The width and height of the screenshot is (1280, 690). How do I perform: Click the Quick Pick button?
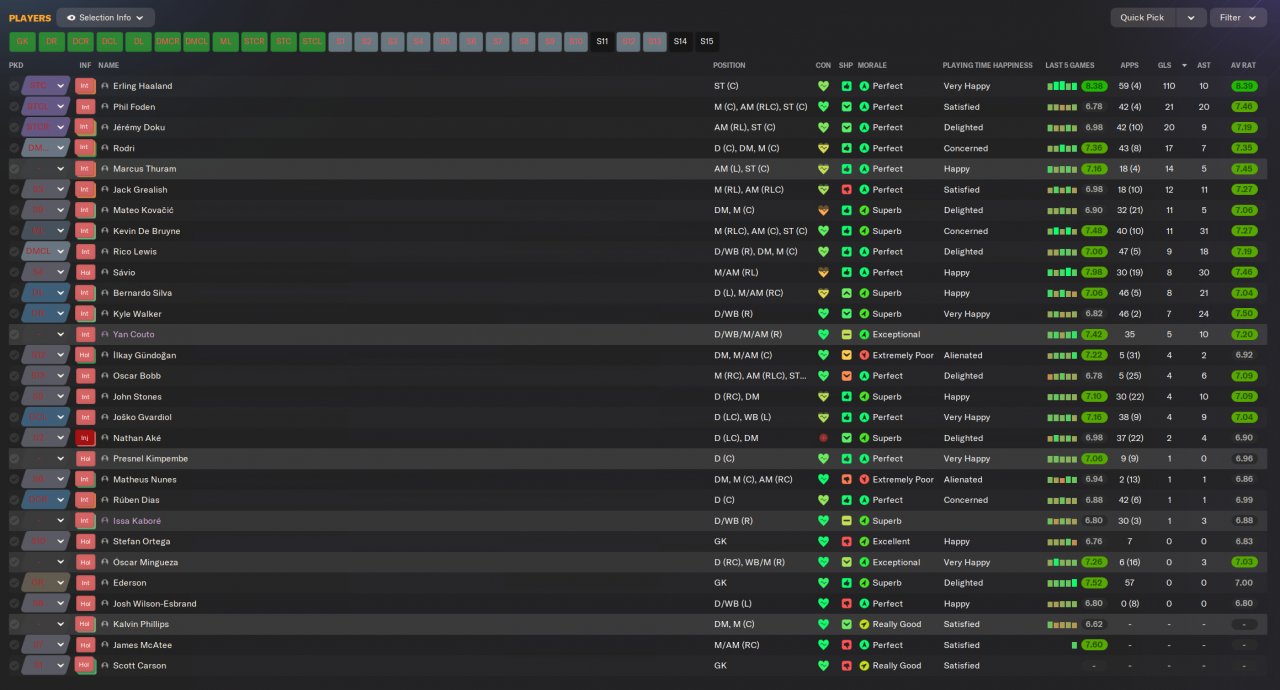[1142, 18]
